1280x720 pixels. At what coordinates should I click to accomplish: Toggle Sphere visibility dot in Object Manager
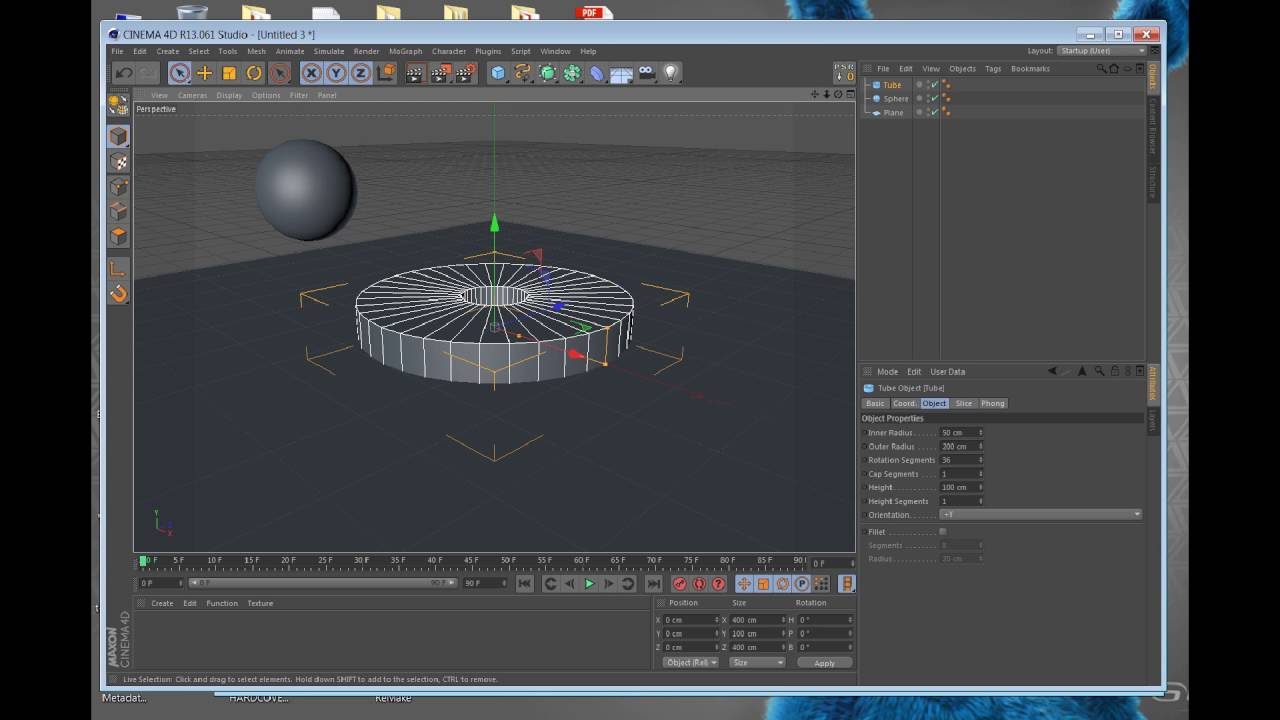click(x=919, y=99)
